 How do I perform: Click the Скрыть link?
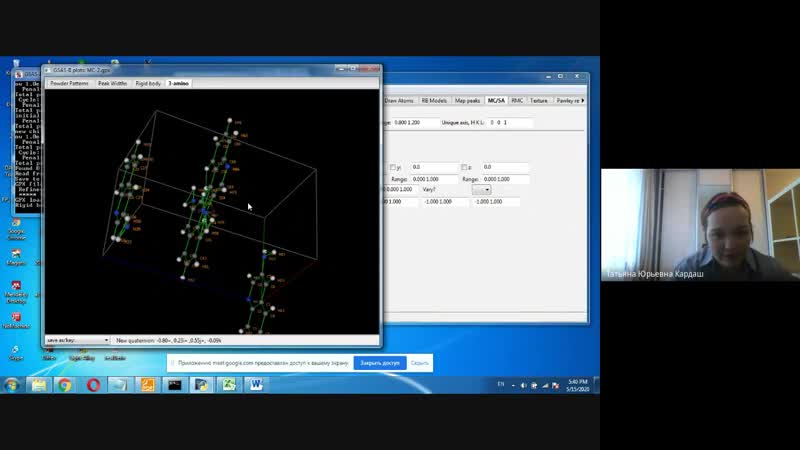click(419, 363)
